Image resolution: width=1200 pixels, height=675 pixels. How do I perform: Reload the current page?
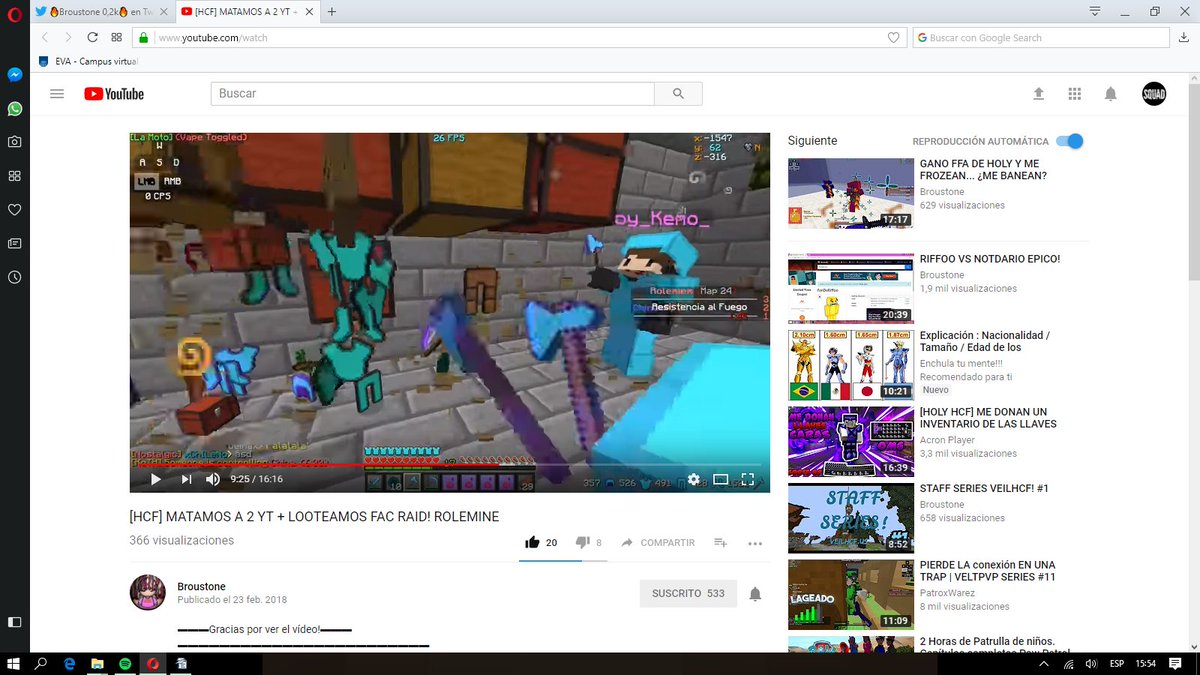pos(92,37)
